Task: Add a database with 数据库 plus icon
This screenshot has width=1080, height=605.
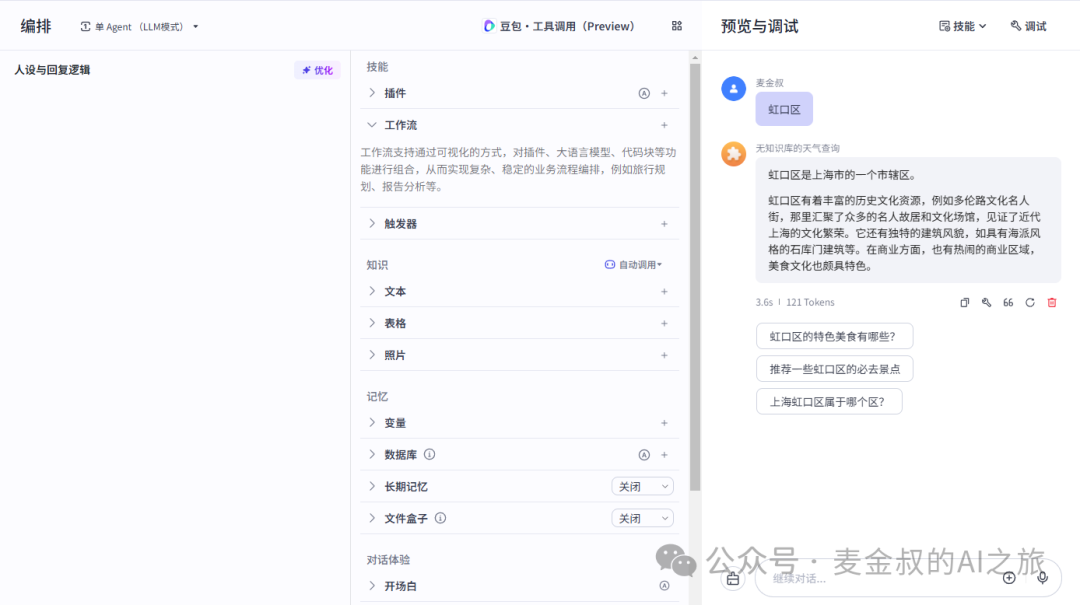Action: coord(664,455)
